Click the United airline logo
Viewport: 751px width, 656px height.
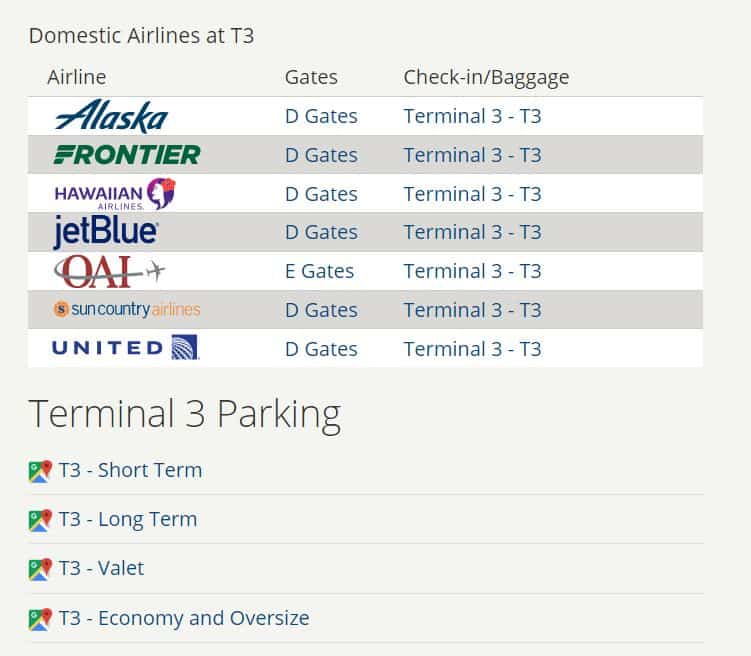click(x=125, y=348)
